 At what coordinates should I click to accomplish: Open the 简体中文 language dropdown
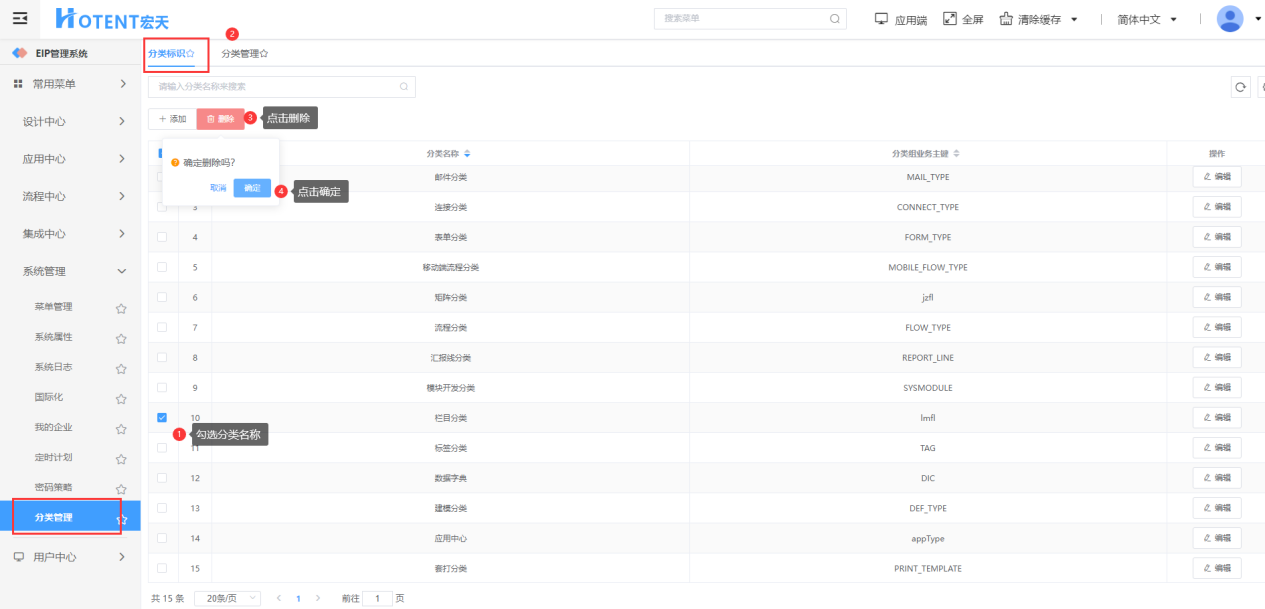click(x=1147, y=19)
